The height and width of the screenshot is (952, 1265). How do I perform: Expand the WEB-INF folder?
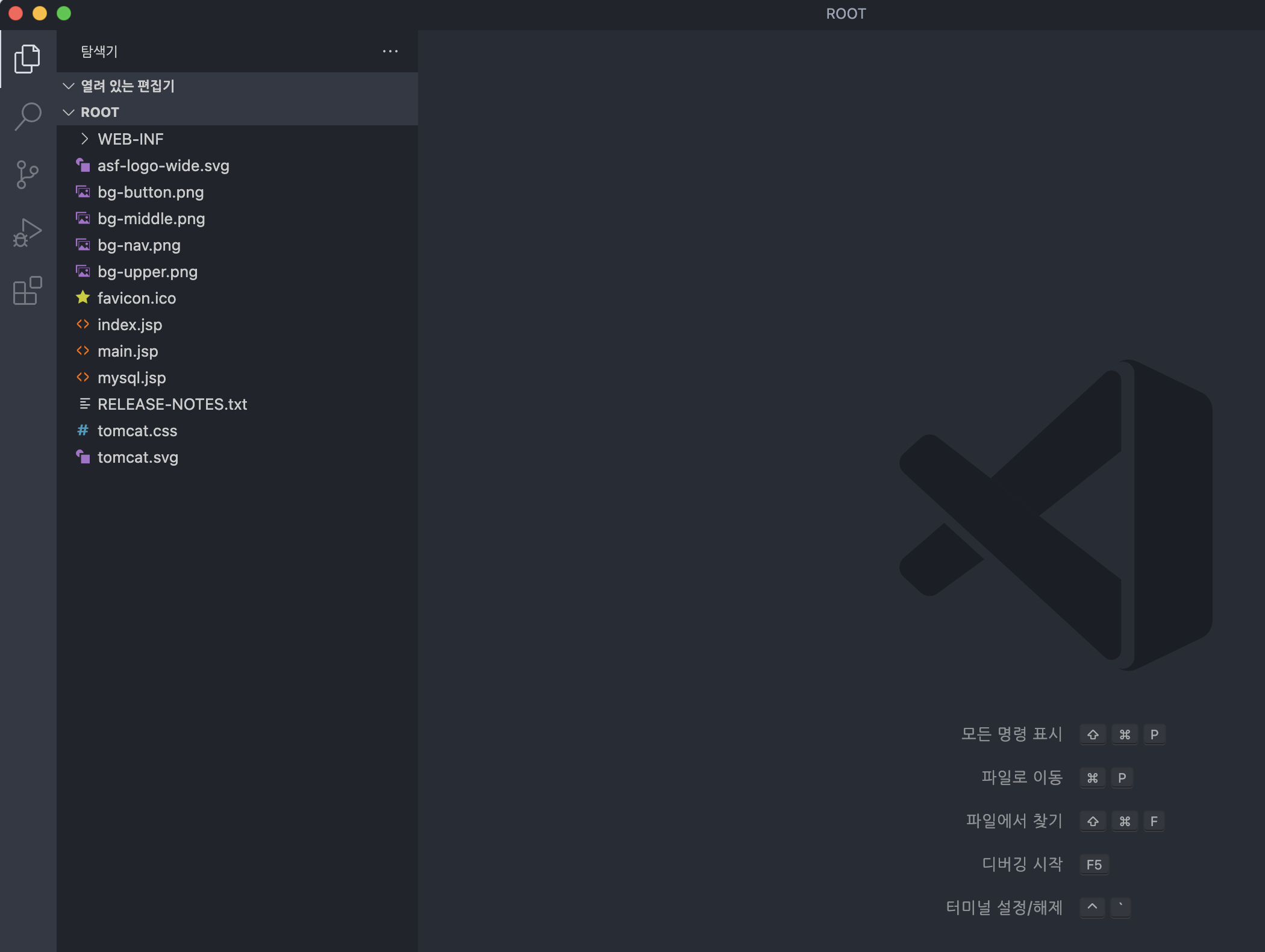tap(130, 139)
